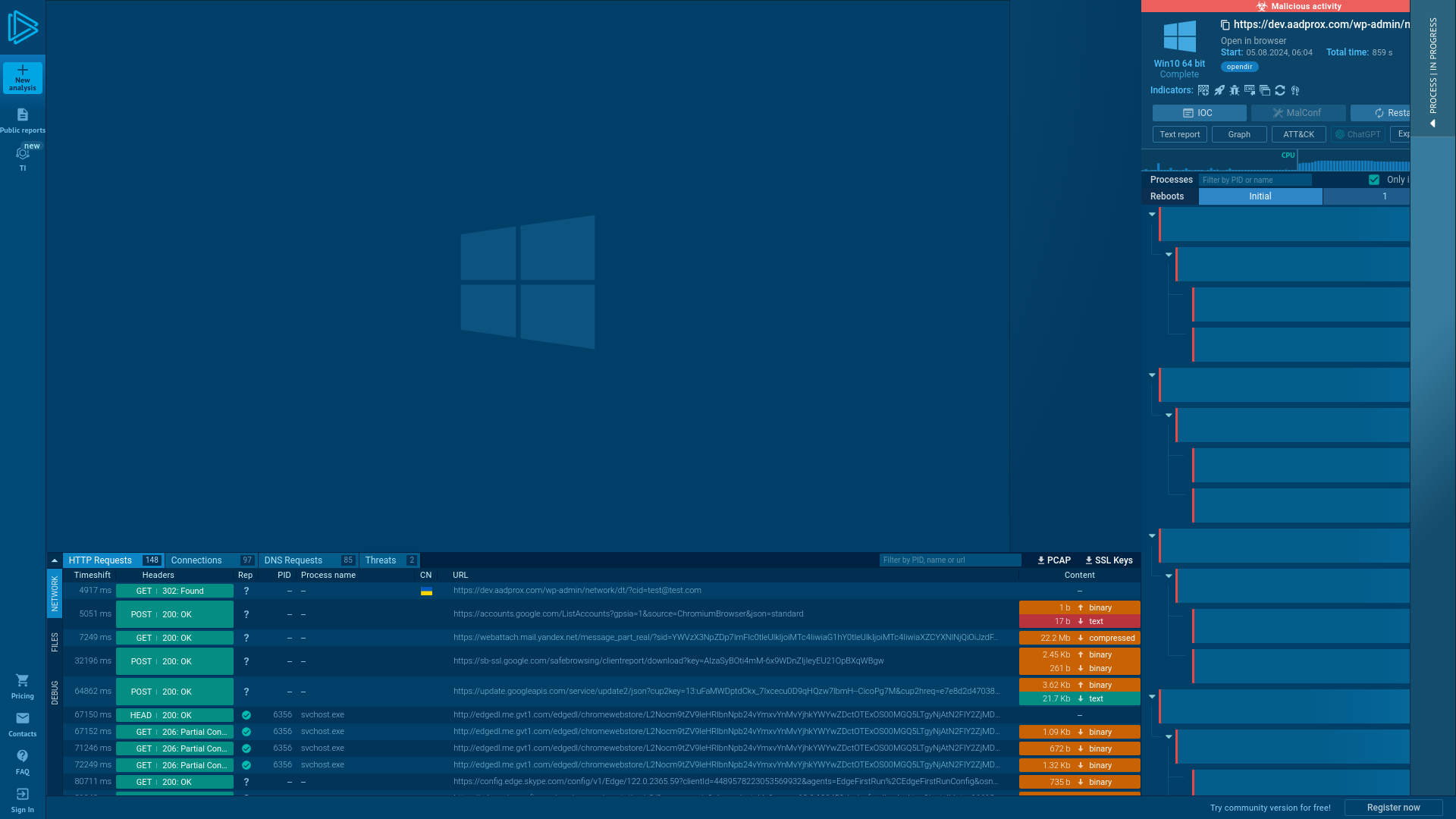
Task: Collapse the bottom network panel arrow
Action: click(x=55, y=560)
